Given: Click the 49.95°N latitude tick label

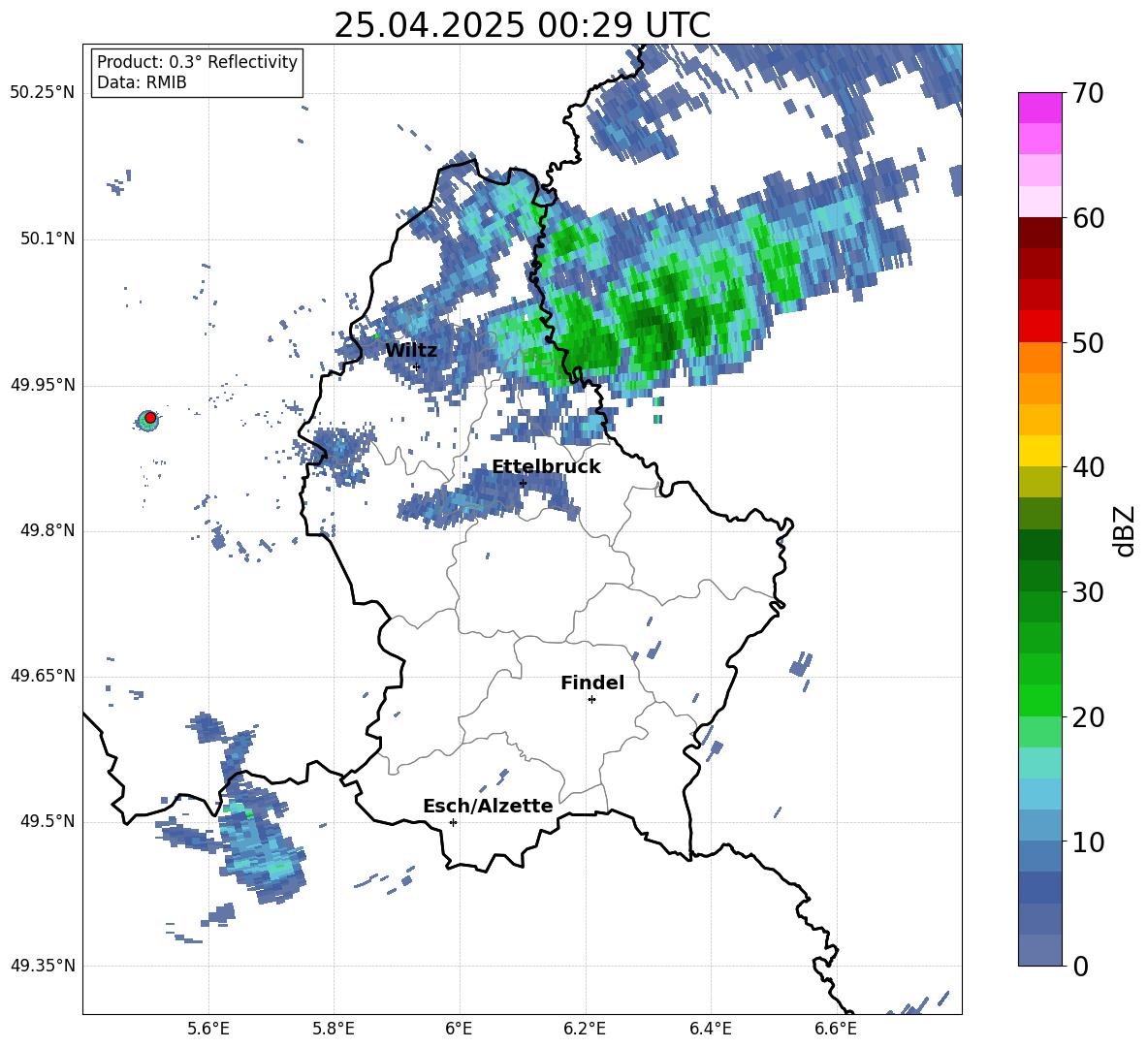Looking at the screenshot, I should point(43,385).
